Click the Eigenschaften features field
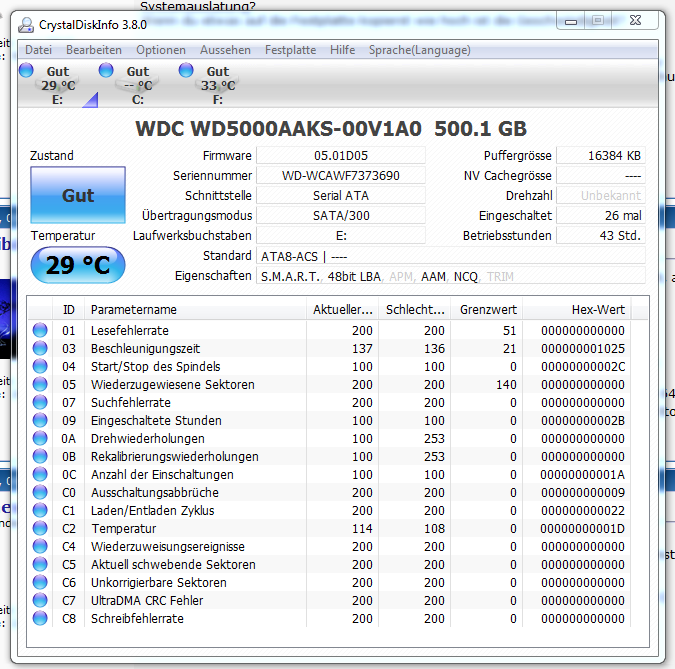The height and width of the screenshot is (669, 675). tap(451, 276)
